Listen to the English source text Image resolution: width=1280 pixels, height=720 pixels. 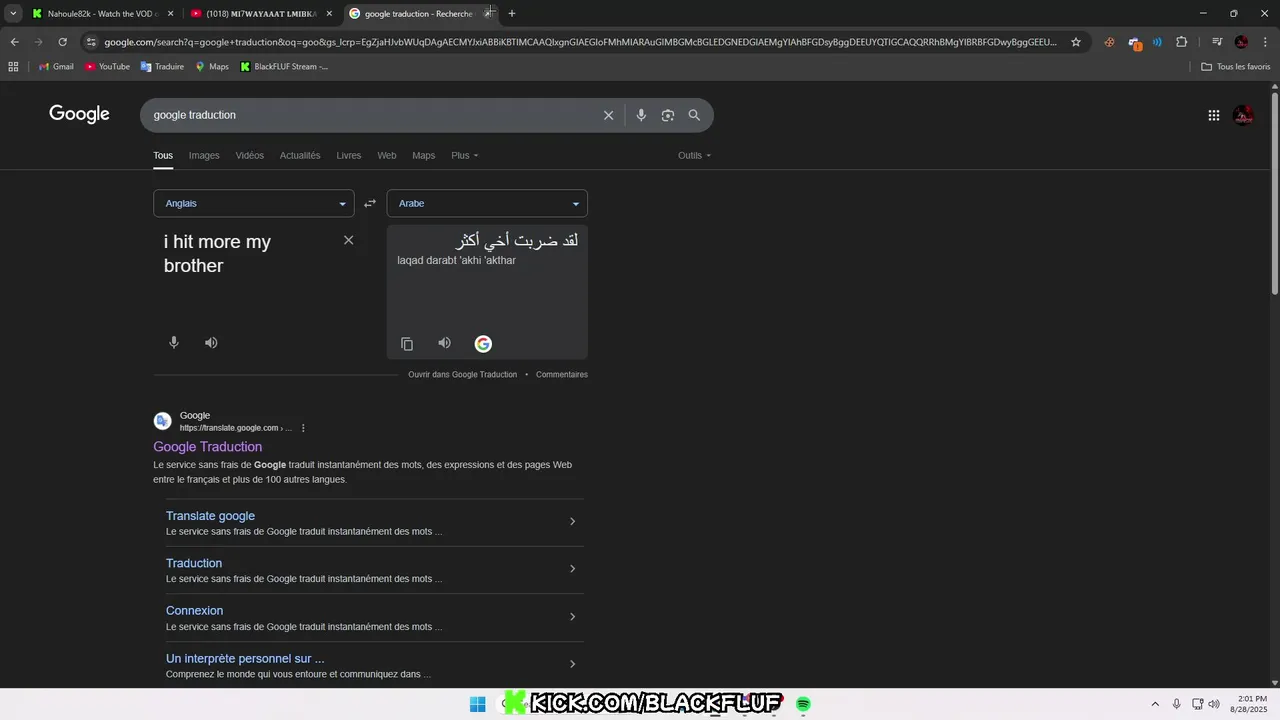[x=211, y=342]
